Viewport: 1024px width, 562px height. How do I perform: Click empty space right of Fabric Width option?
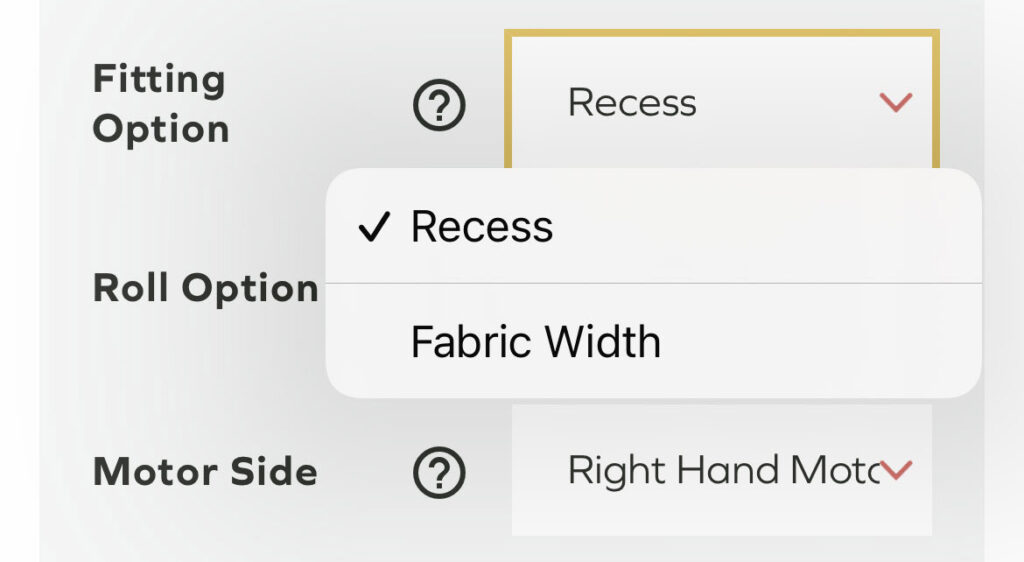coord(820,343)
